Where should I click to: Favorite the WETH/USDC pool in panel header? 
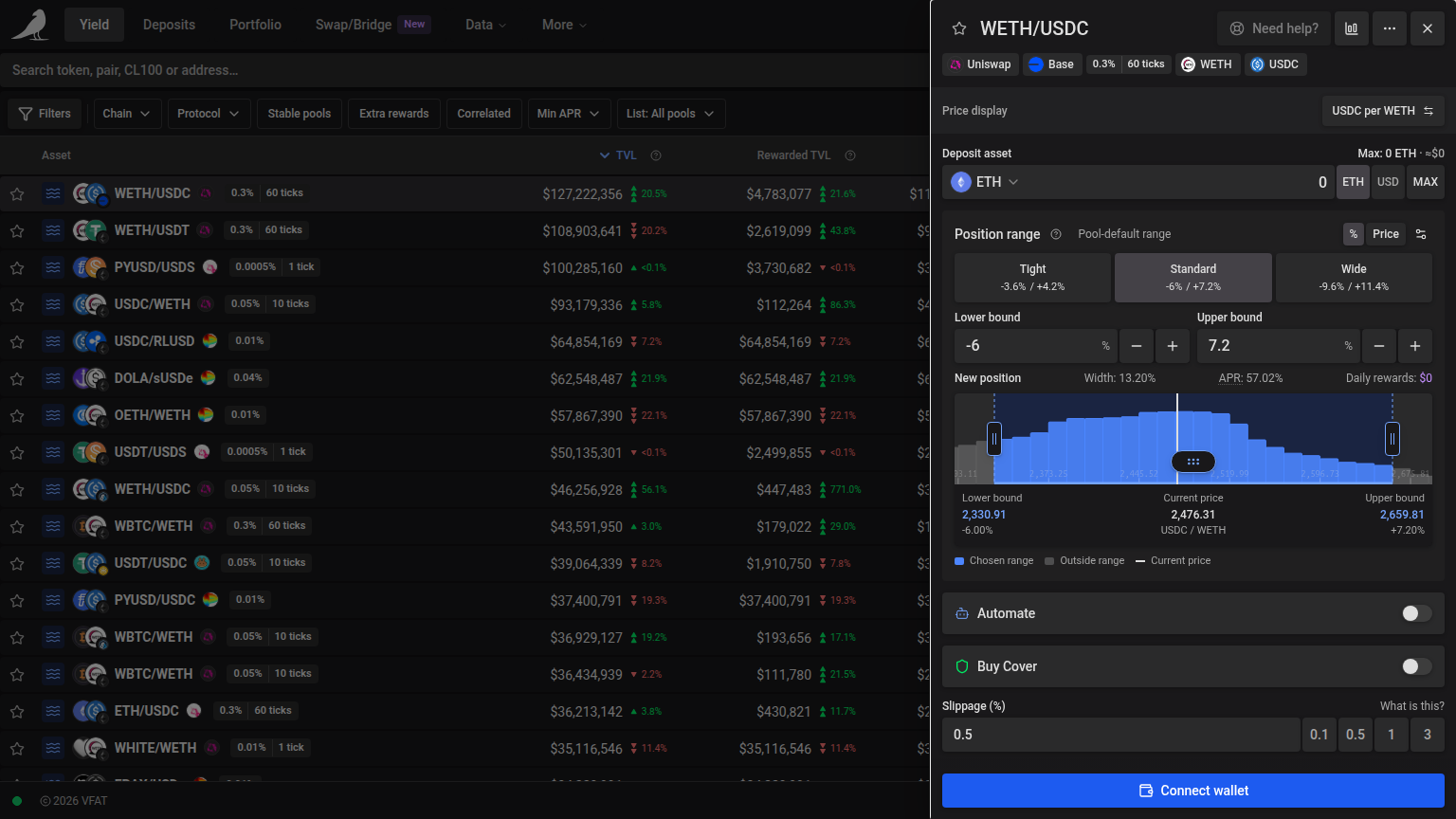coord(959,28)
